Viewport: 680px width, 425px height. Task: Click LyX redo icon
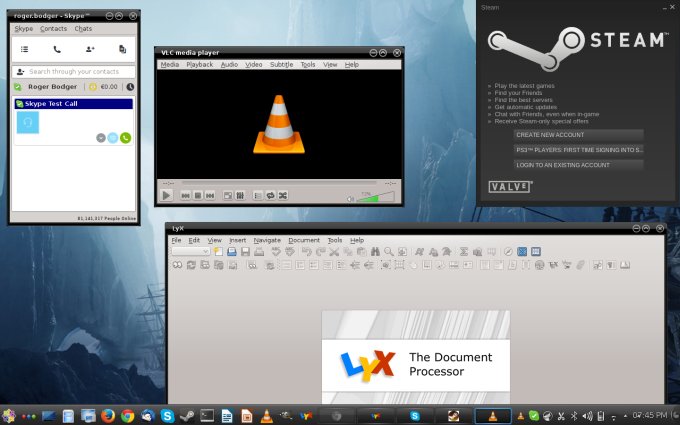pos(320,252)
